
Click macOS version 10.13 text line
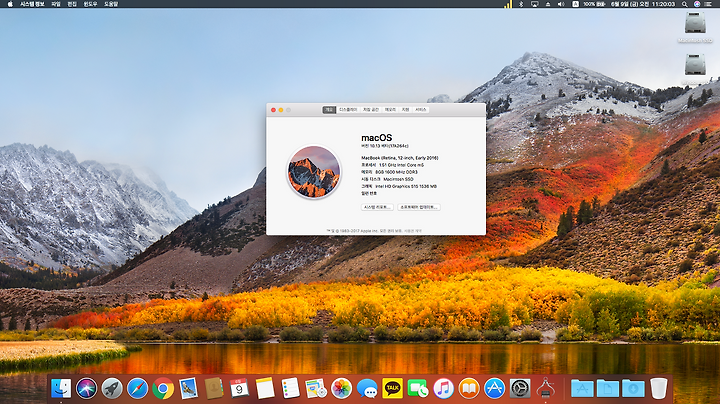pos(385,146)
